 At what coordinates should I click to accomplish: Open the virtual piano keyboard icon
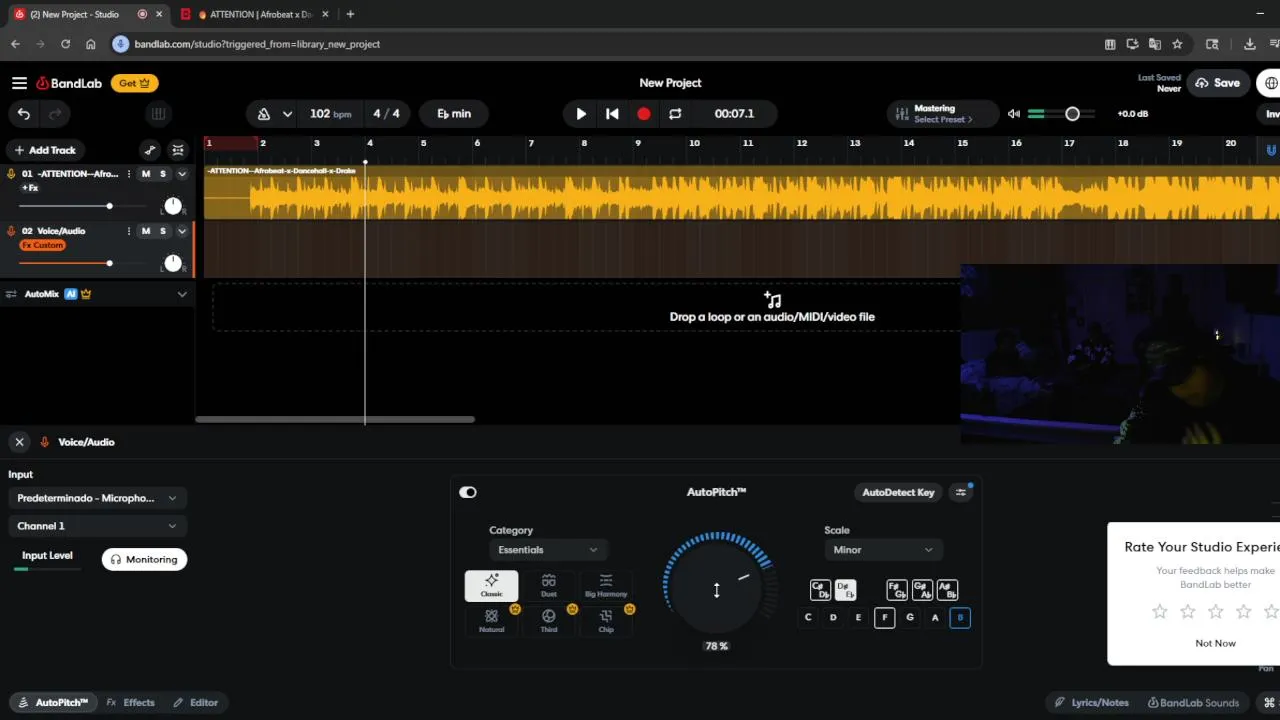point(157,114)
